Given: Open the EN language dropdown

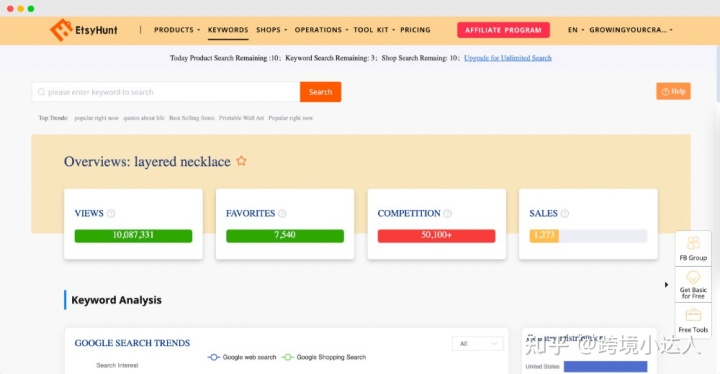Looking at the screenshot, I should click(x=576, y=30).
